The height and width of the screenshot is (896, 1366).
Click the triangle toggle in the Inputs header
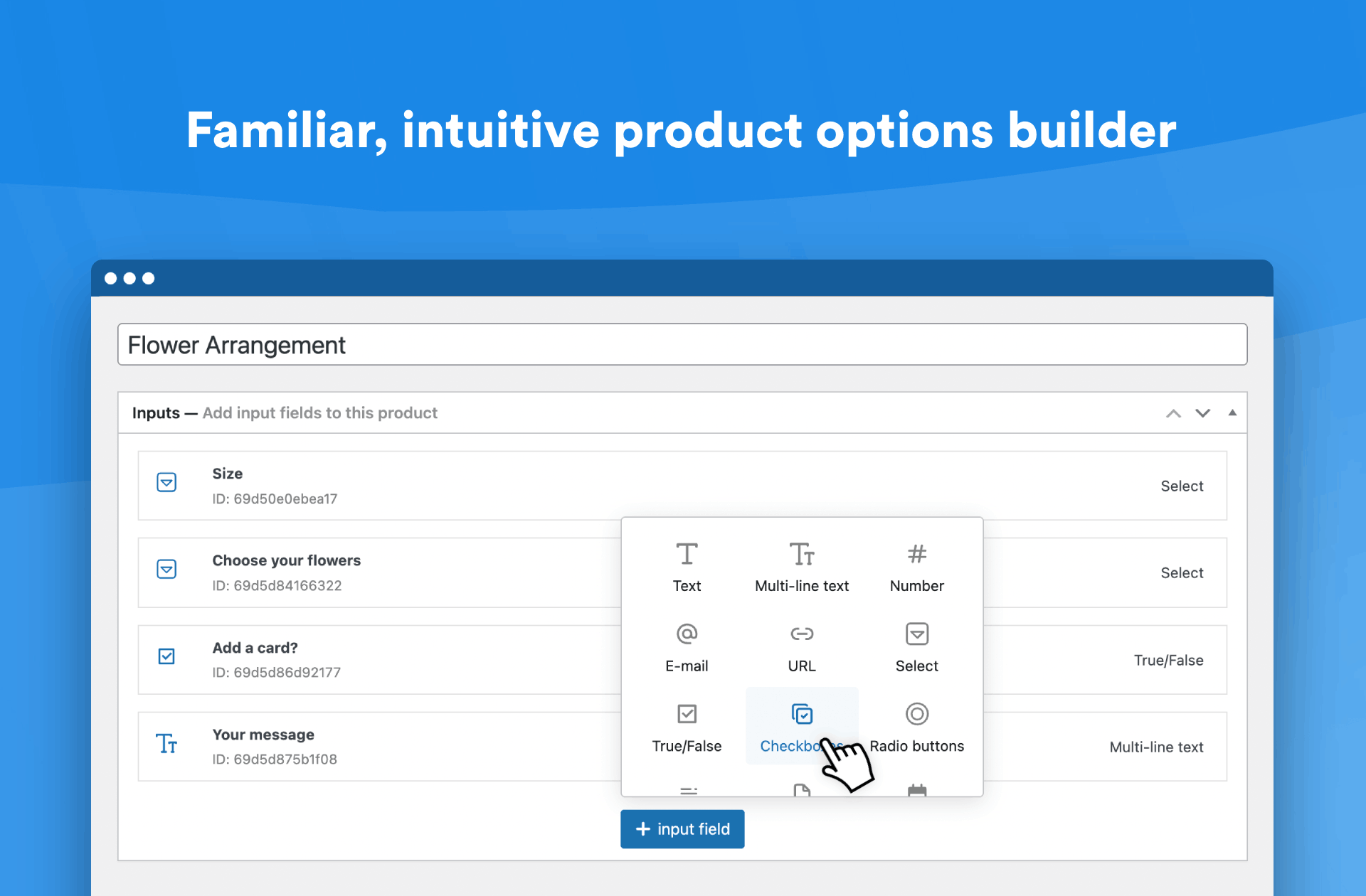click(1232, 412)
